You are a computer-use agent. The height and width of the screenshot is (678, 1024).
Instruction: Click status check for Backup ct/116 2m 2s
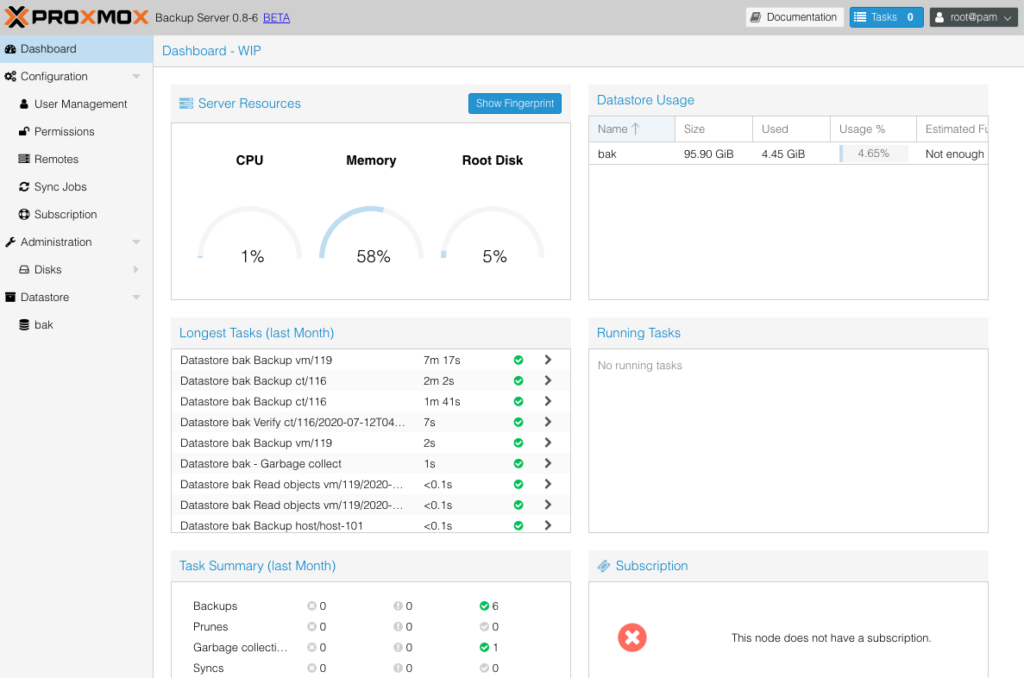pyautogui.click(x=519, y=381)
